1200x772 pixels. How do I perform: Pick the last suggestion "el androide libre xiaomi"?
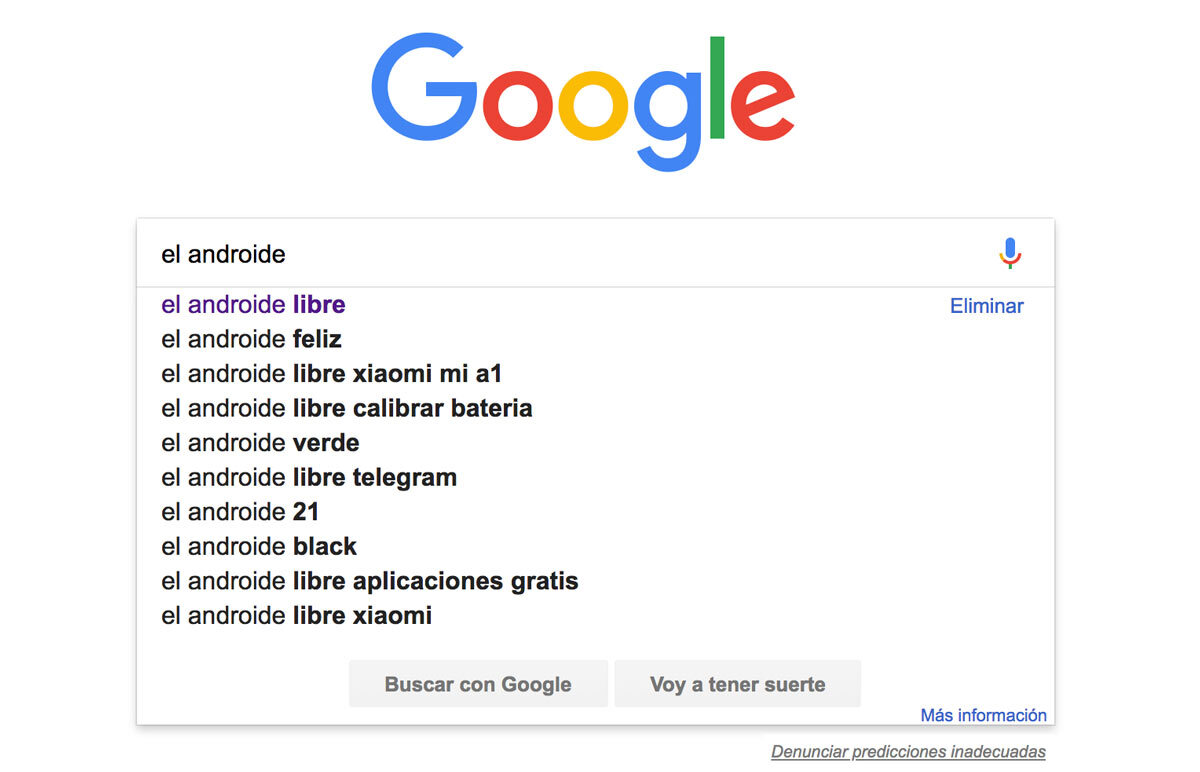296,615
